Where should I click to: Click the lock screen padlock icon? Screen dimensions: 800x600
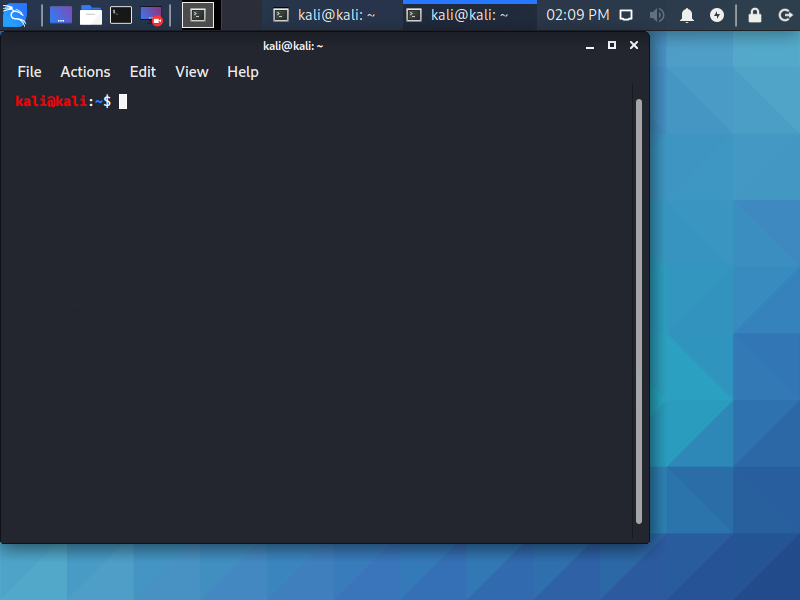(x=755, y=15)
